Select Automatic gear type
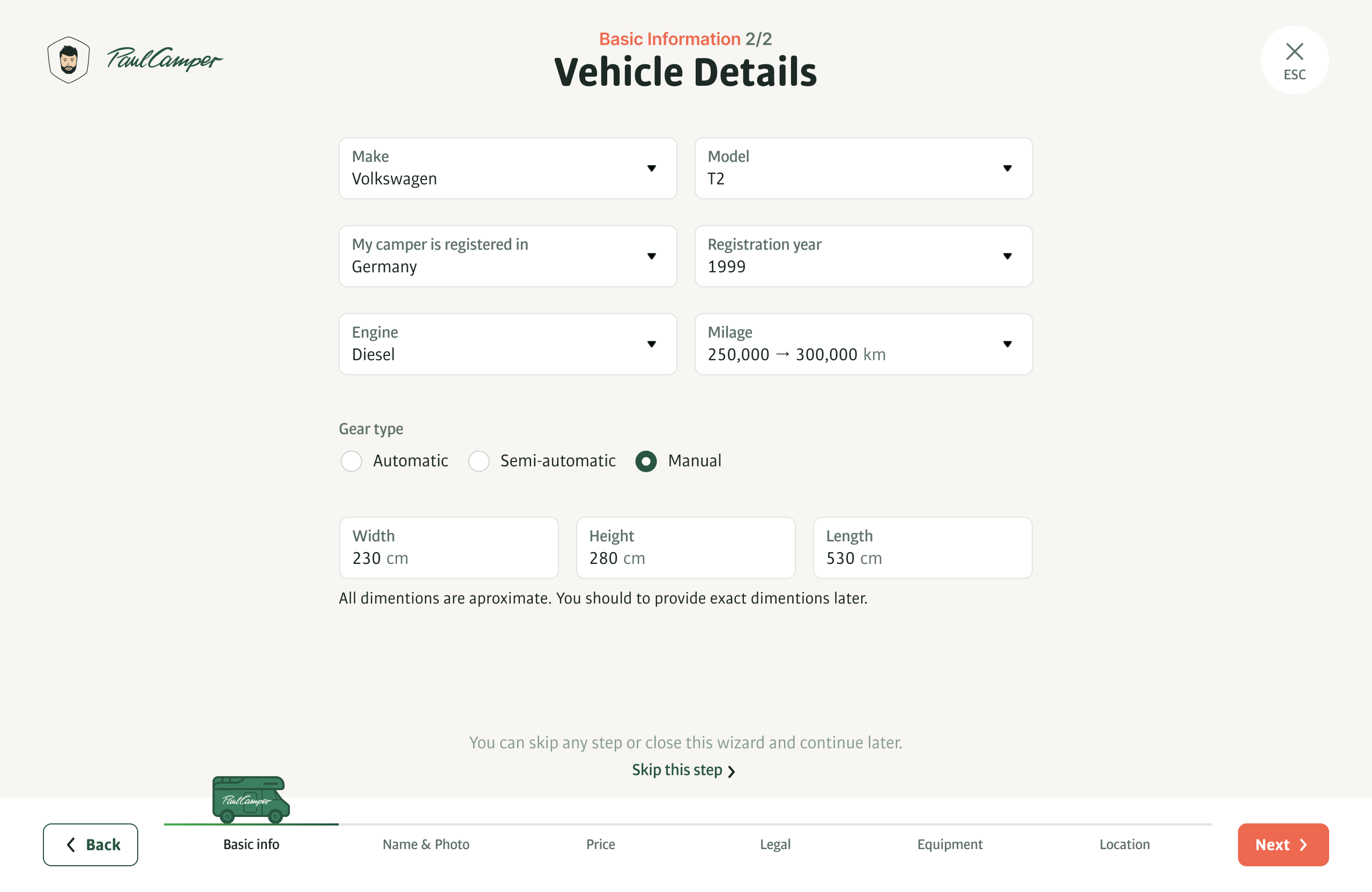The height and width of the screenshot is (892, 1372). coord(351,462)
